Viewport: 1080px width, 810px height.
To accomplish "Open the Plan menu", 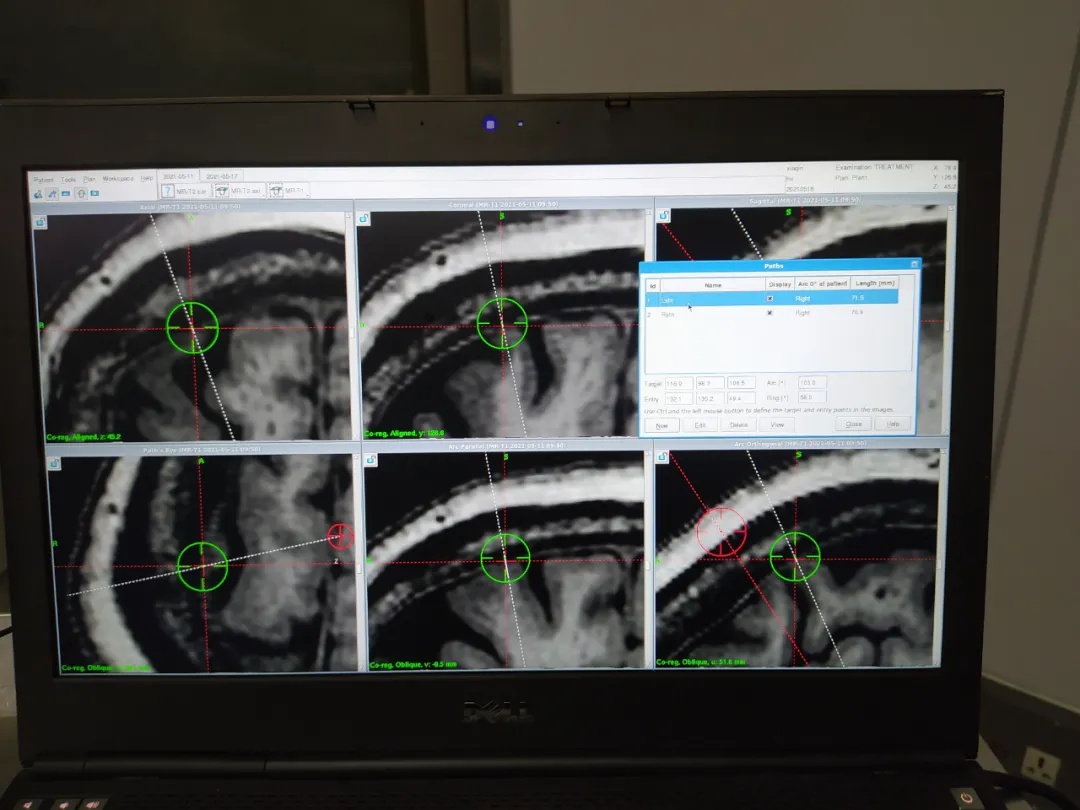I will coord(90,179).
